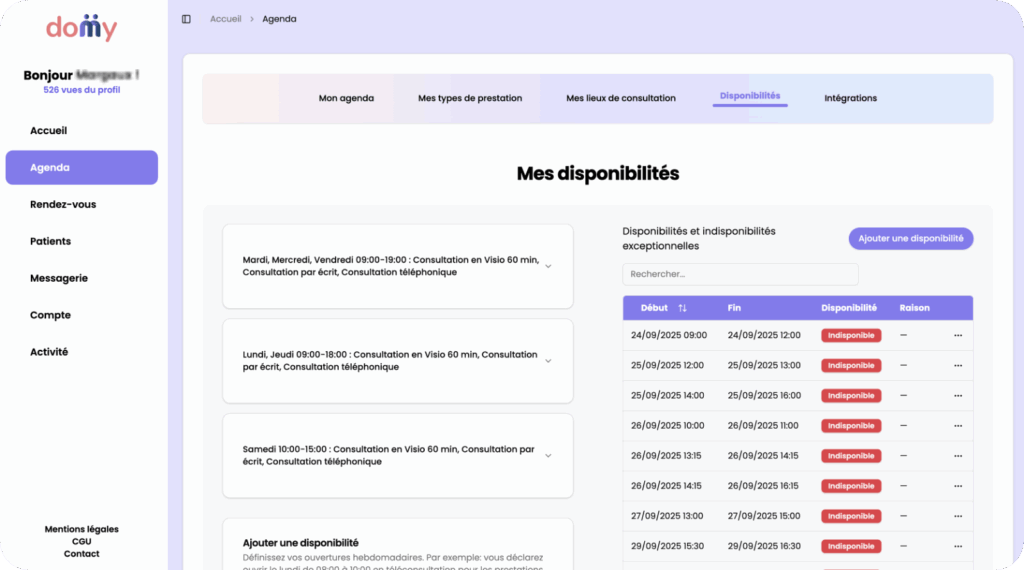Open the Mentions légales link
This screenshot has width=1024, height=570.
tap(81, 529)
